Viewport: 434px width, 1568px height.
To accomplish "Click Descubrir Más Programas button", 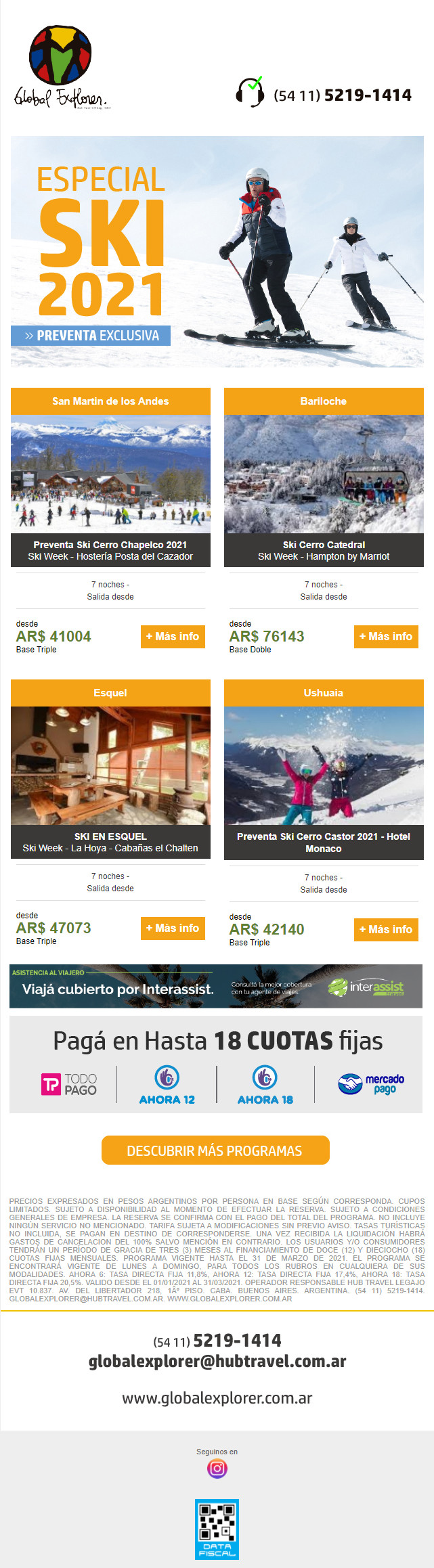I will click(x=215, y=1150).
